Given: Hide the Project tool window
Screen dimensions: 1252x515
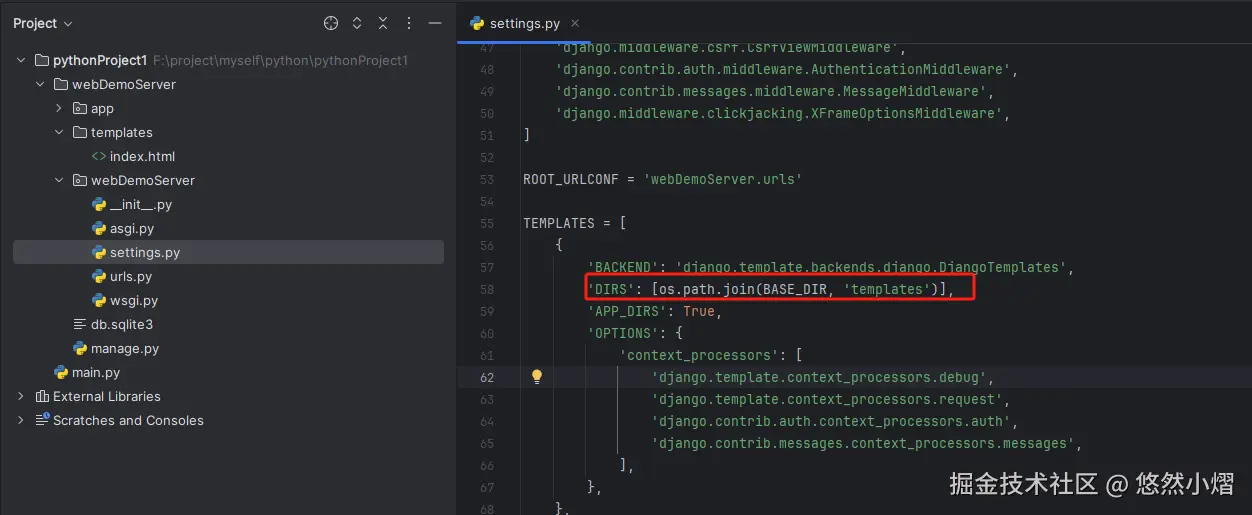Looking at the screenshot, I should pos(434,23).
